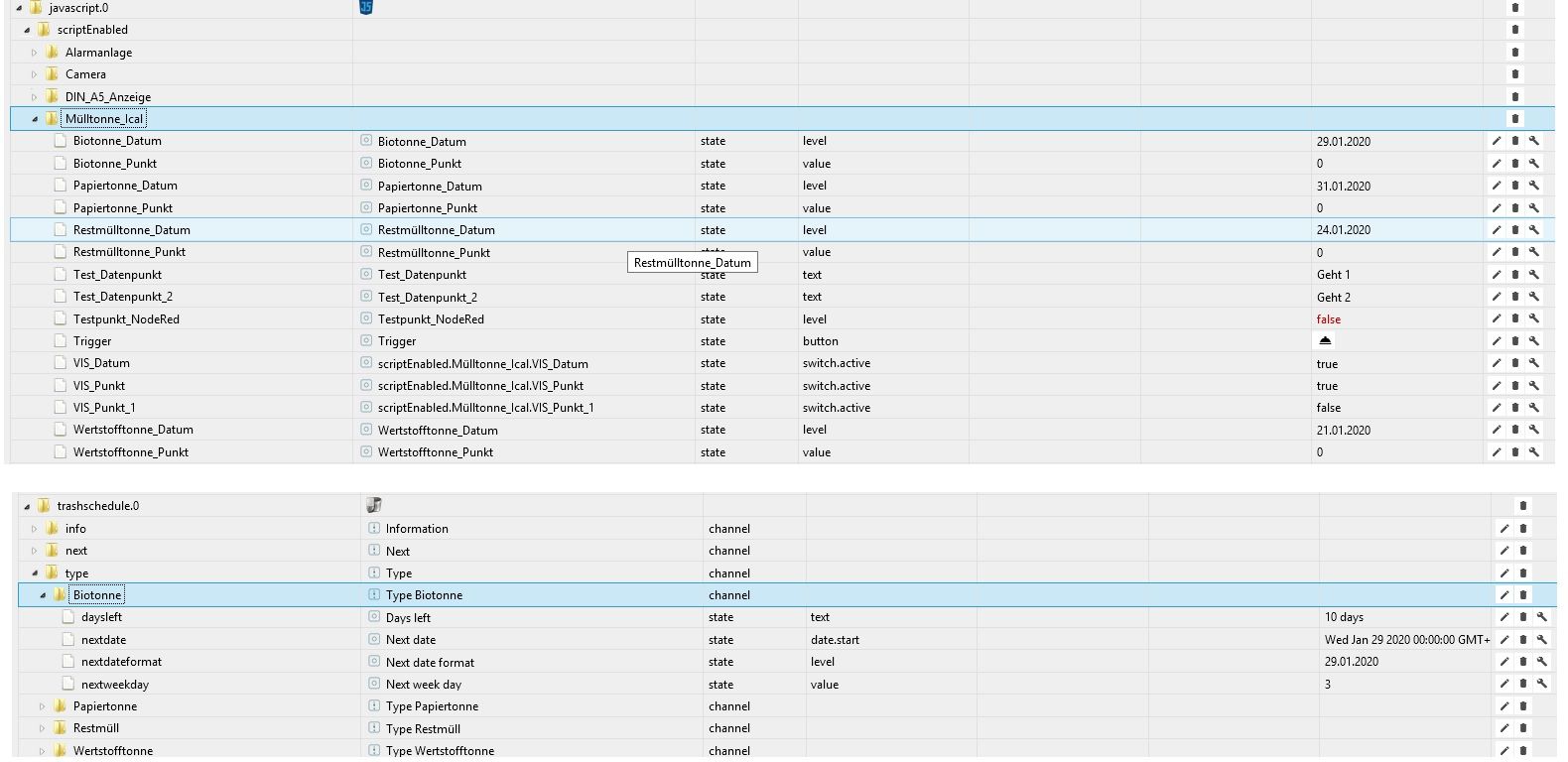Click the true value of VIS_Datum

coord(1327,363)
